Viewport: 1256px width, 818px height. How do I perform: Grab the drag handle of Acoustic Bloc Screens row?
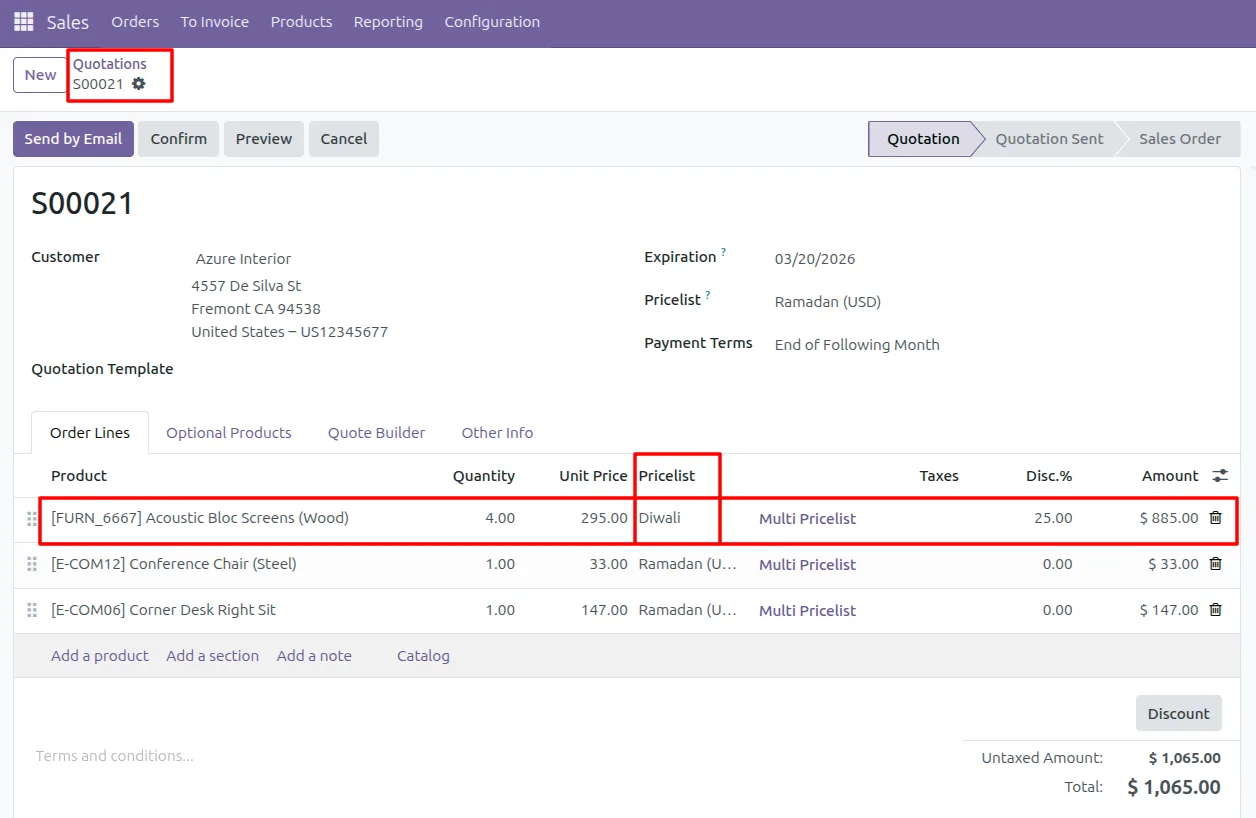pos(32,518)
